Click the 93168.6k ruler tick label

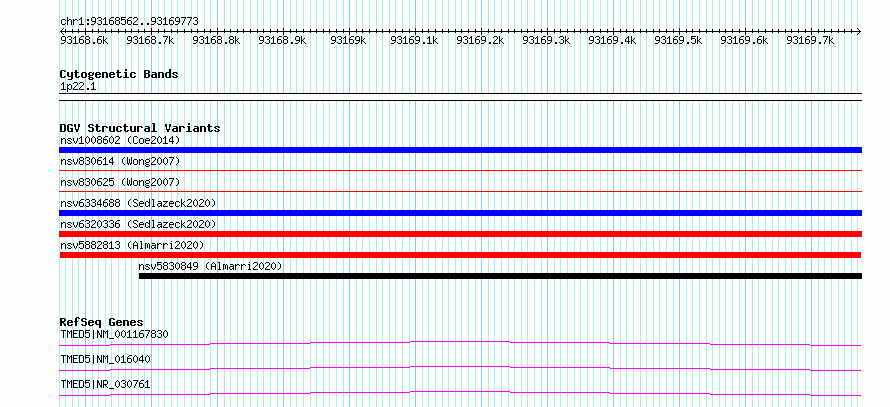pyautogui.click(x=85, y=40)
